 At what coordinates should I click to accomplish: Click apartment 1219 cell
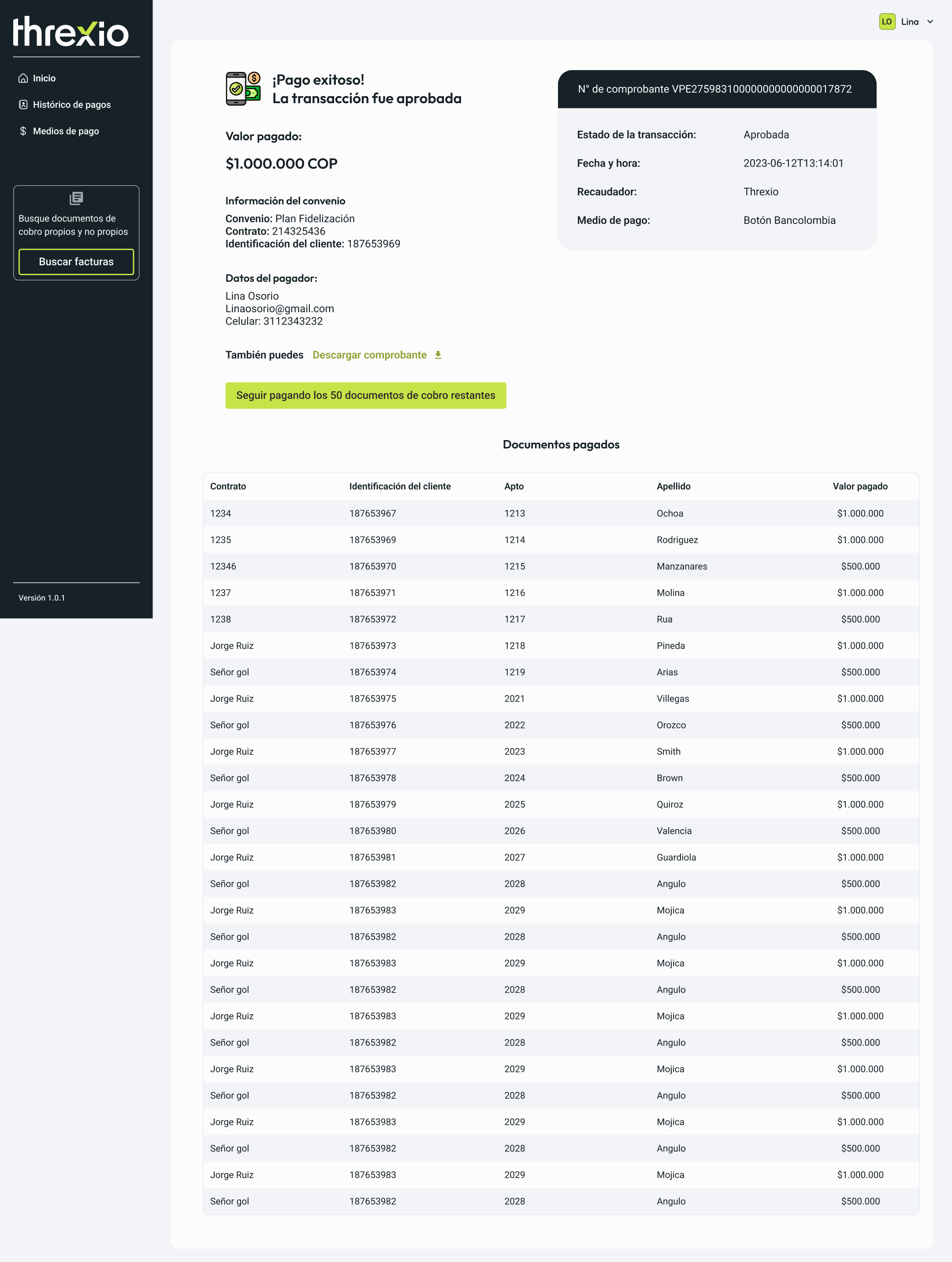514,672
